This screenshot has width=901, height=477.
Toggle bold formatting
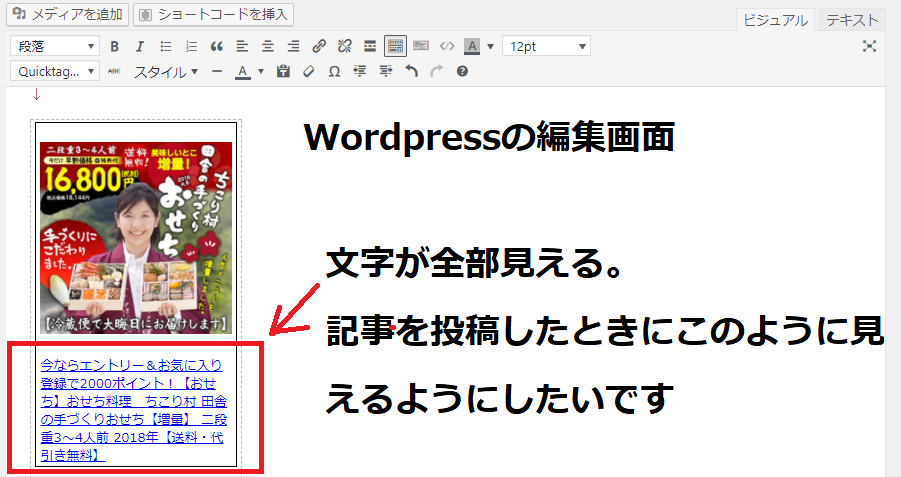(x=114, y=47)
